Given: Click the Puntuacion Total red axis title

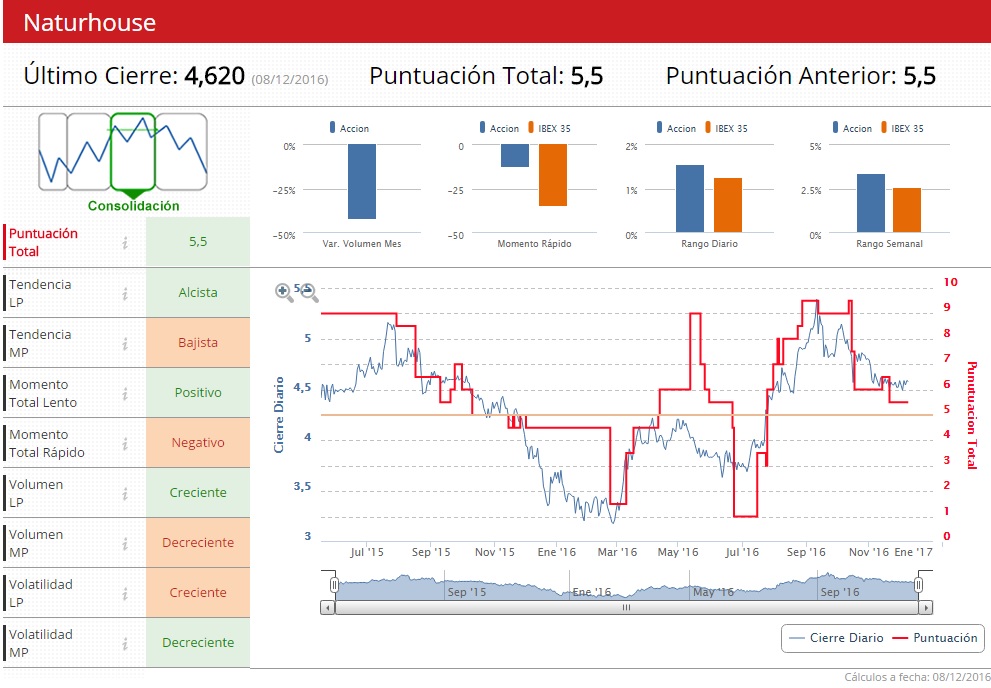Looking at the screenshot, I should pos(972,415).
